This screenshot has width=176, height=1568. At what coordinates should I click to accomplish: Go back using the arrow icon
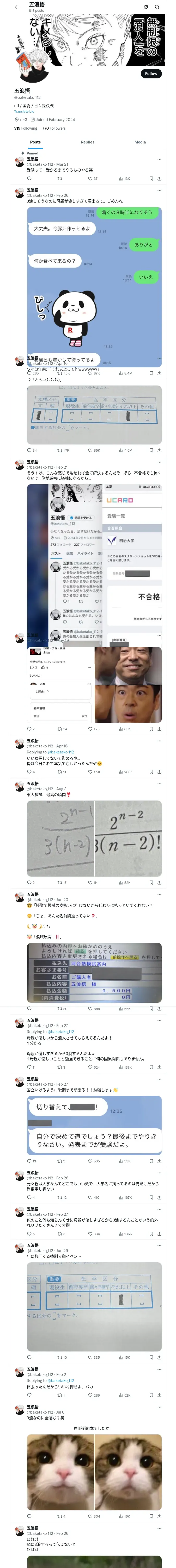pos(17,7)
